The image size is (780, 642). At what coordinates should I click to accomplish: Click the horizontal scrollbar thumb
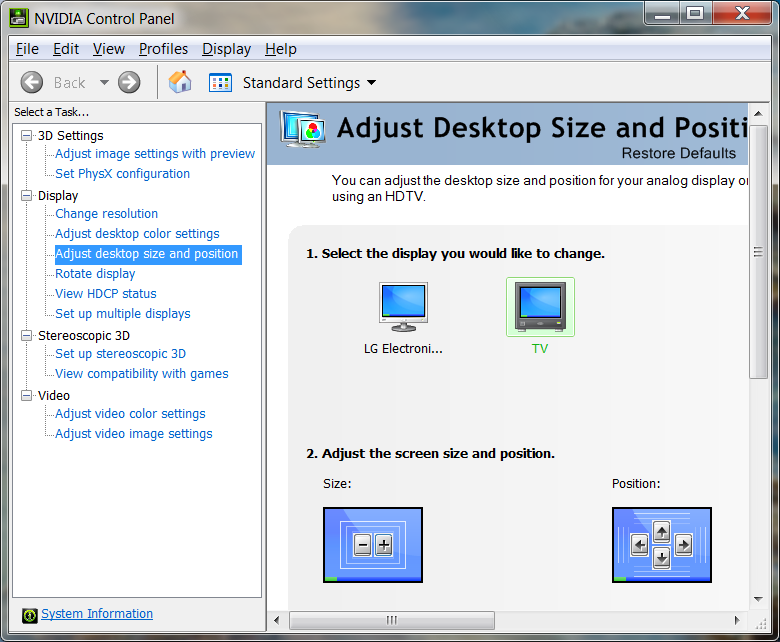[392, 620]
